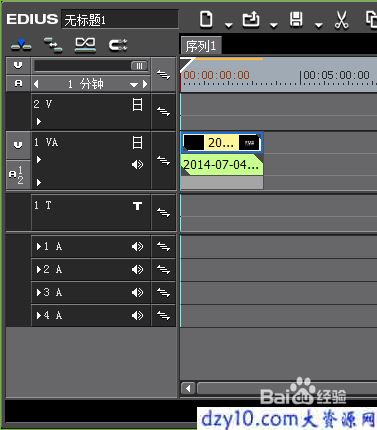Screen dimensions: 377x430
Task: Click the 2 V track label
Action: pos(43,104)
